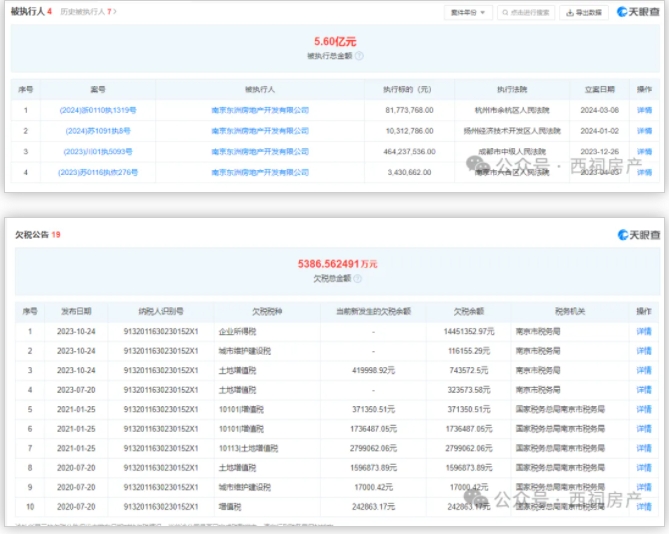Click the 纳税人识别号 column header
The image size is (669, 534).
(x=161, y=311)
